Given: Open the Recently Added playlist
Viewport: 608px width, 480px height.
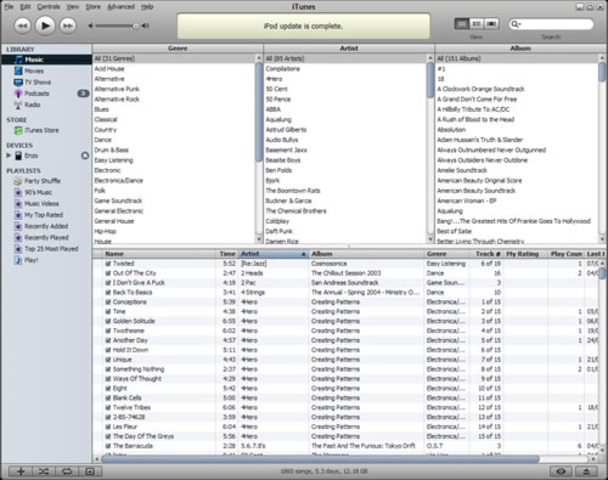Looking at the screenshot, I should coord(47,226).
